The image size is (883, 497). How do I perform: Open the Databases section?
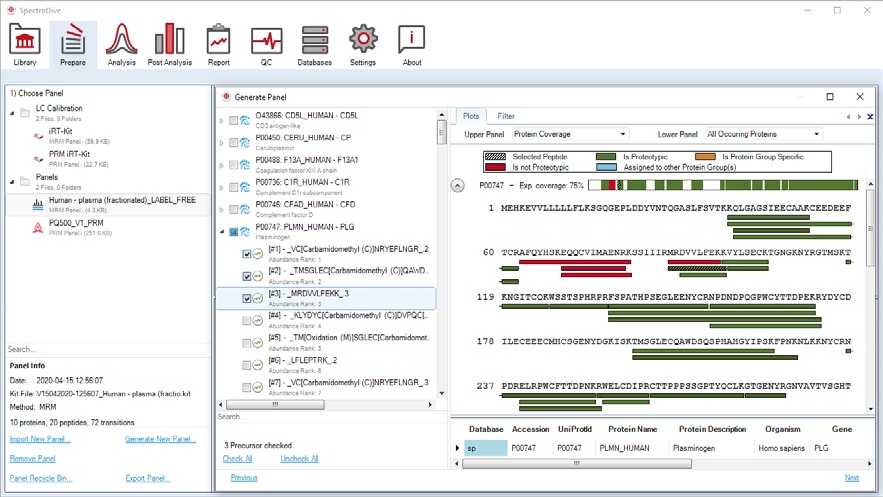(x=314, y=45)
